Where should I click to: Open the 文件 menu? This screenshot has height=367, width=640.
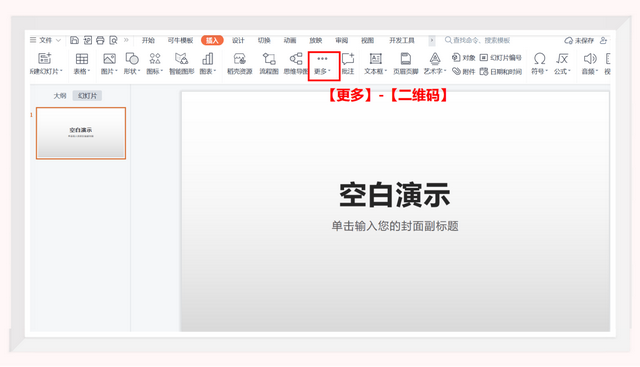click(x=45, y=40)
